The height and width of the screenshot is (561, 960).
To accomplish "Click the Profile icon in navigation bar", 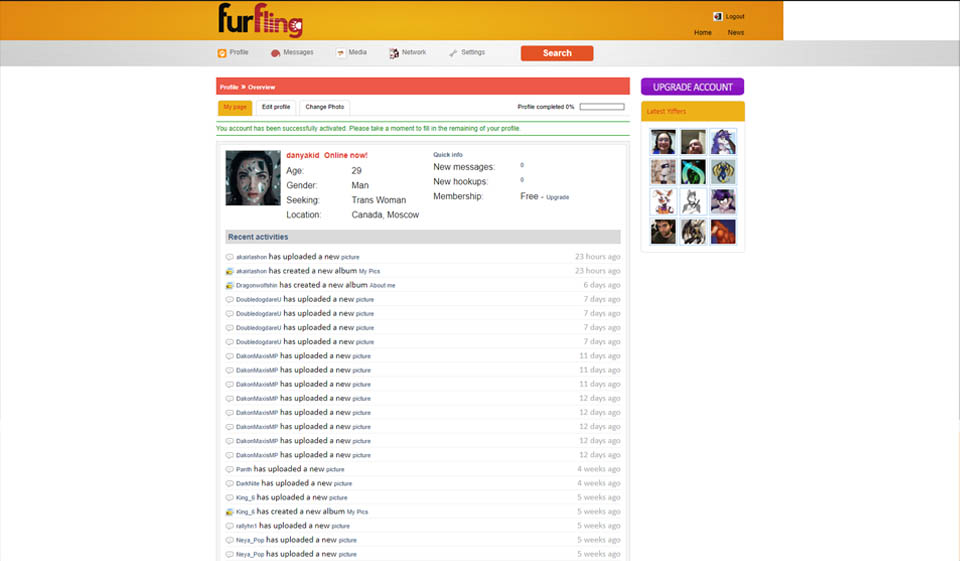I will [222, 53].
